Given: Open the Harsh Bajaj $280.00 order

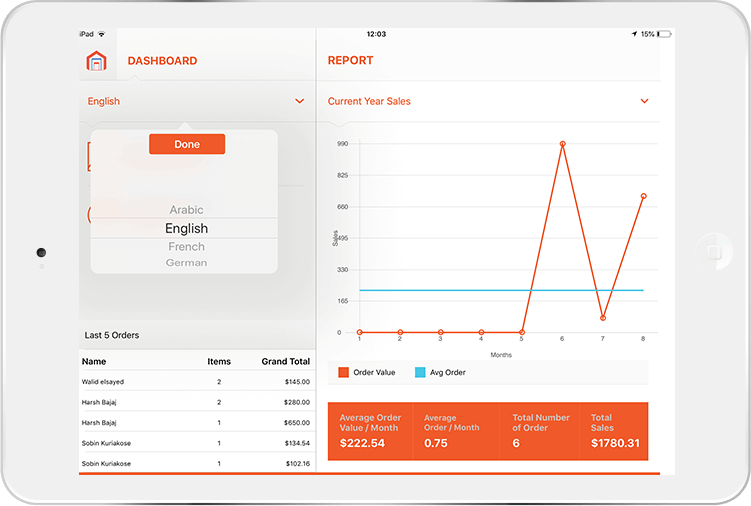Looking at the screenshot, I should point(196,402).
